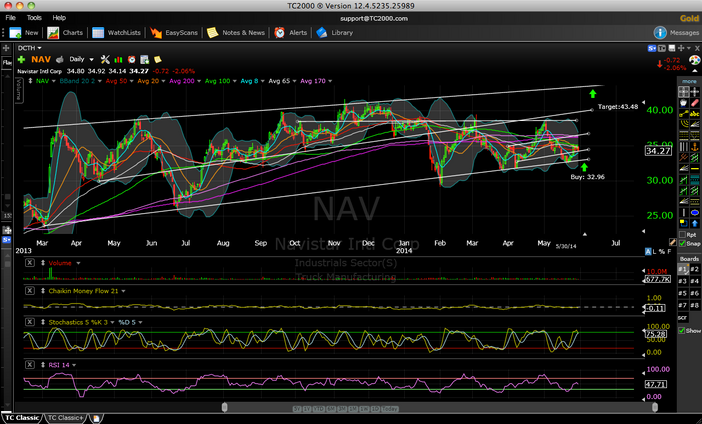Open the Alerts alarm clock

point(279,33)
